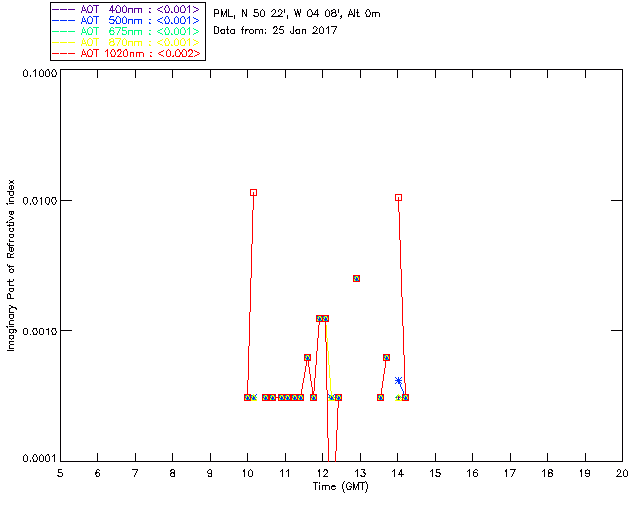Click the x-axis label 12
Viewport: 640px width, 512px height.
pyautogui.click(x=322, y=473)
